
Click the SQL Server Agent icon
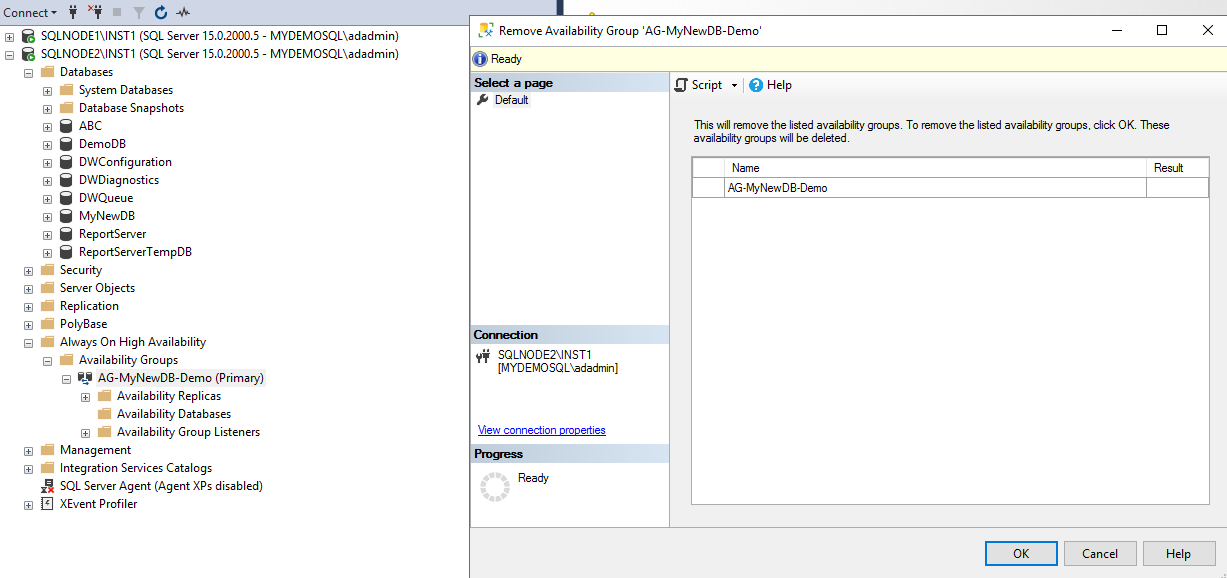(47, 486)
